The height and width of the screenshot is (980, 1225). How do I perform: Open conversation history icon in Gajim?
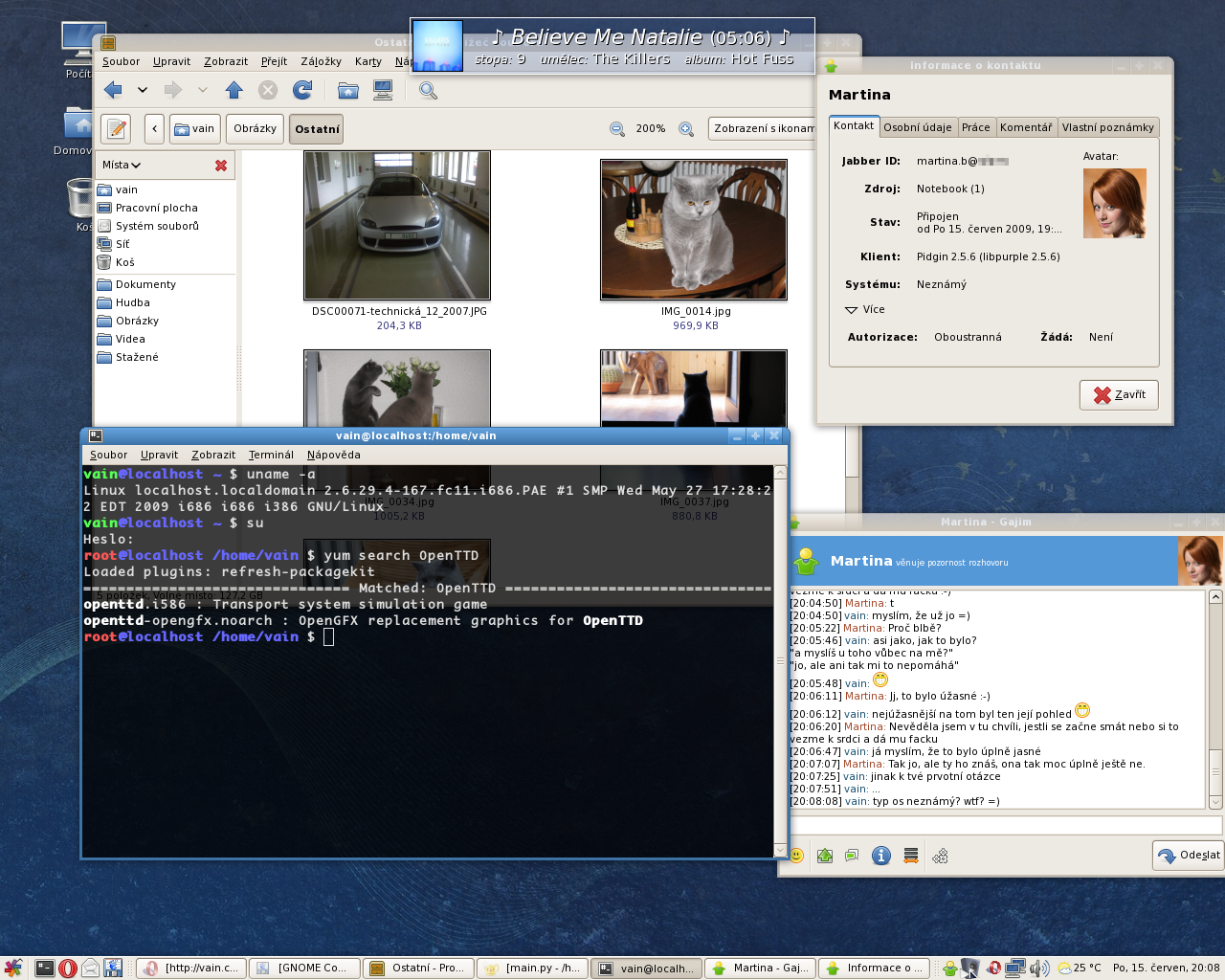911,856
